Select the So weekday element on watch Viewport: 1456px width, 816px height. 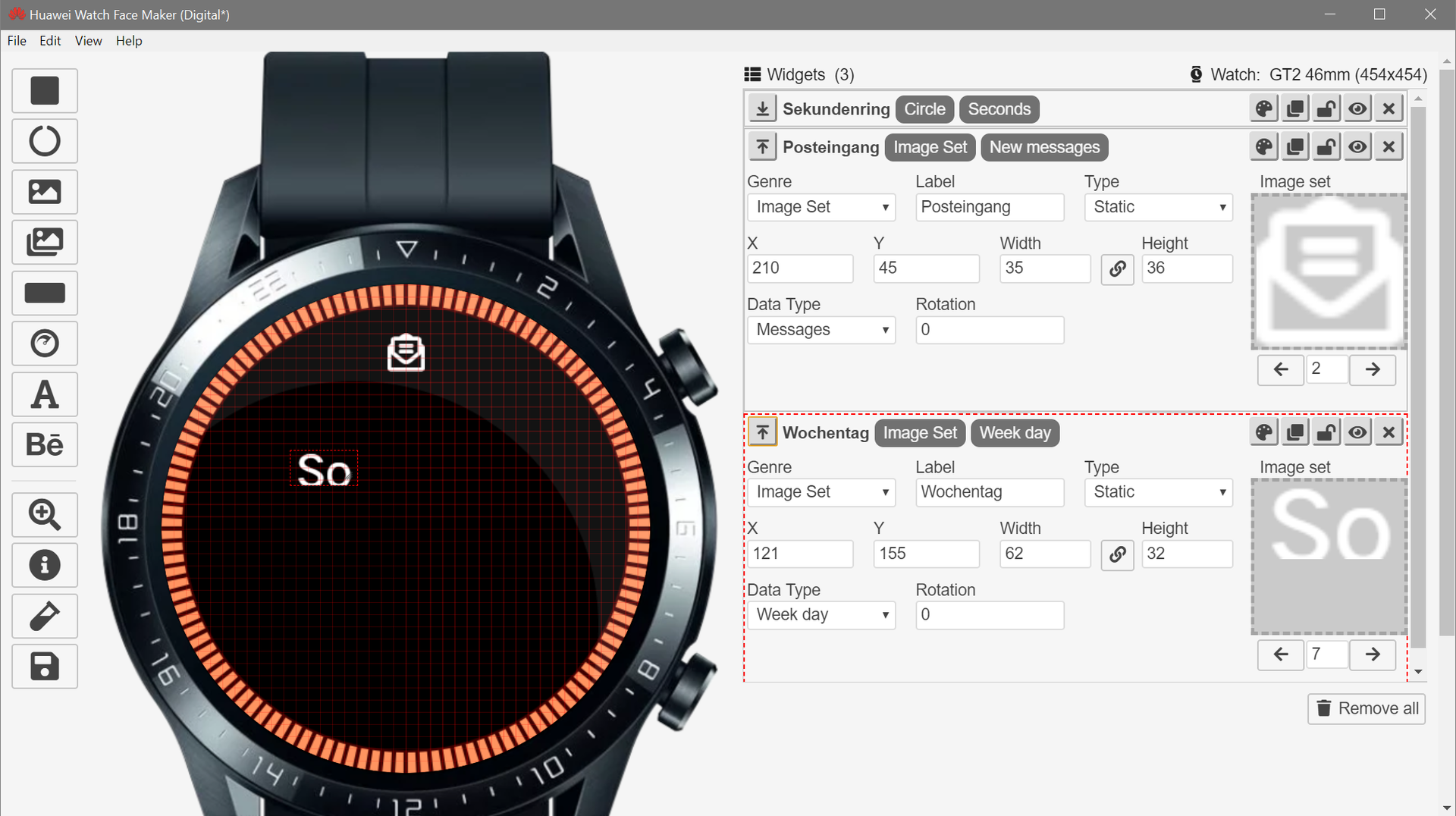point(324,469)
